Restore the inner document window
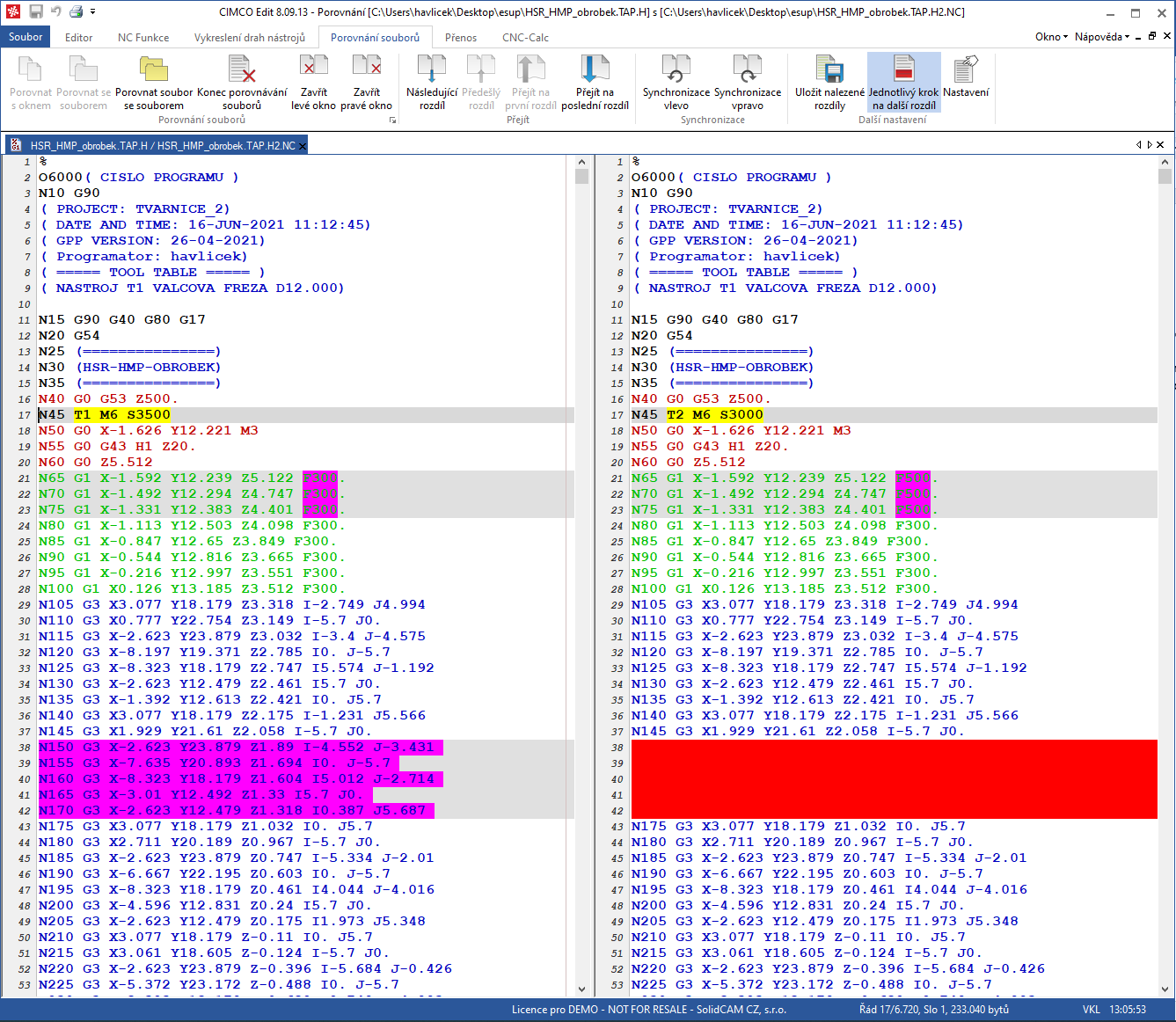The width and height of the screenshot is (1176, 1022). [1152, 36]
